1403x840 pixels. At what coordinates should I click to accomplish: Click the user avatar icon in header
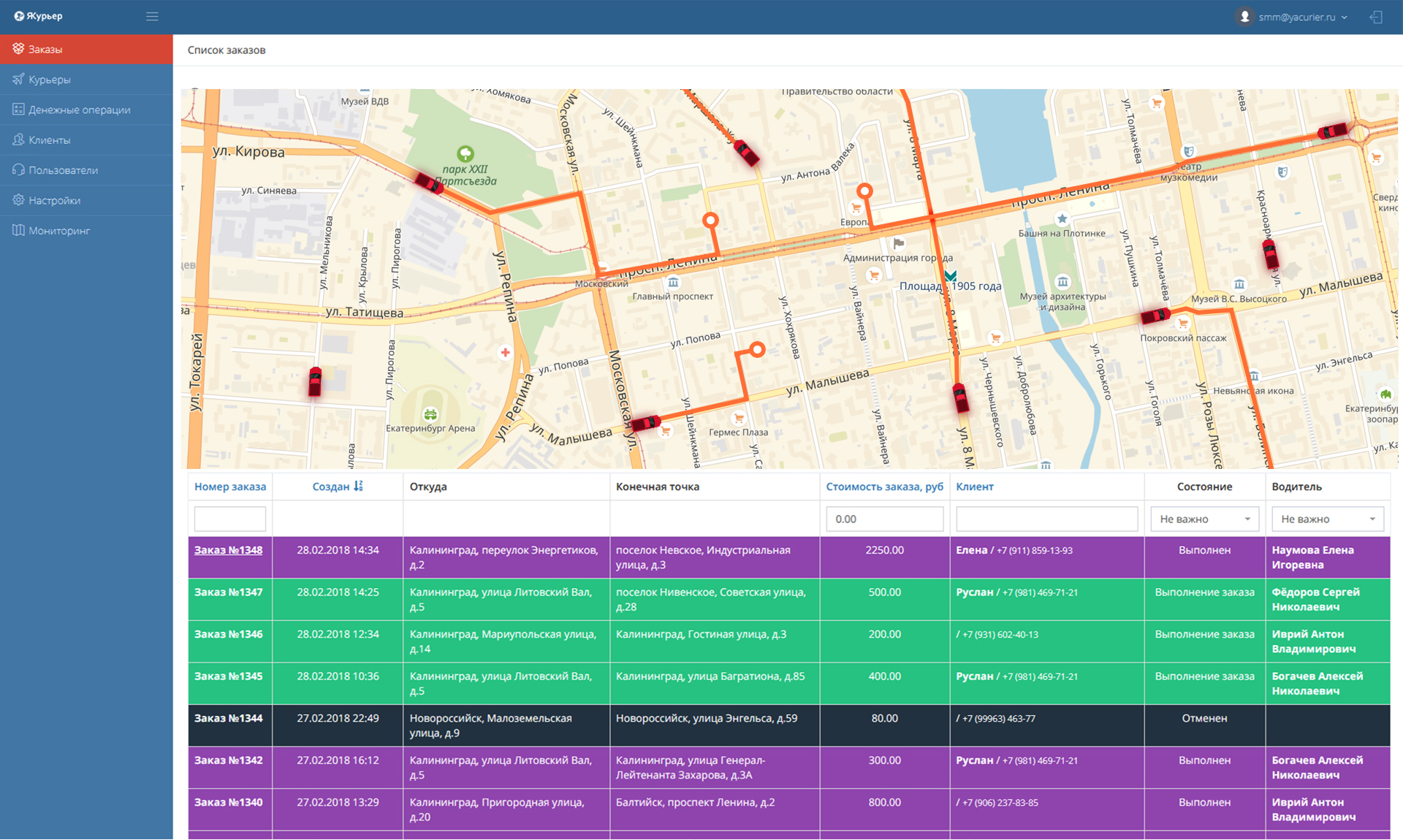(1244, 16)
